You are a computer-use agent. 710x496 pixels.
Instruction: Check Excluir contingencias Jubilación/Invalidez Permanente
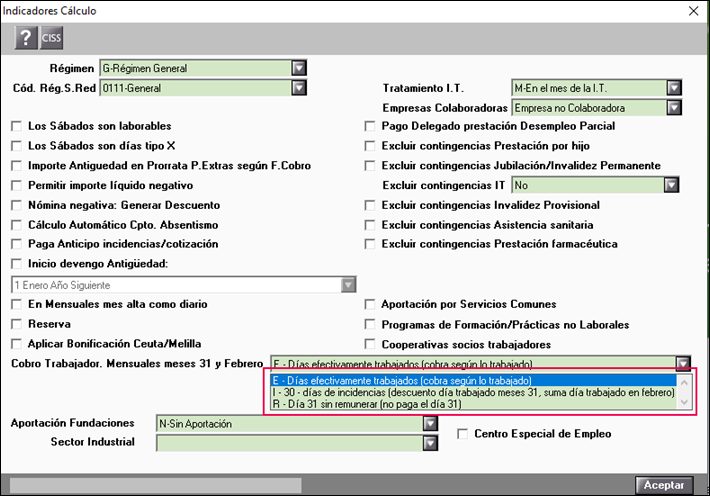370,166
